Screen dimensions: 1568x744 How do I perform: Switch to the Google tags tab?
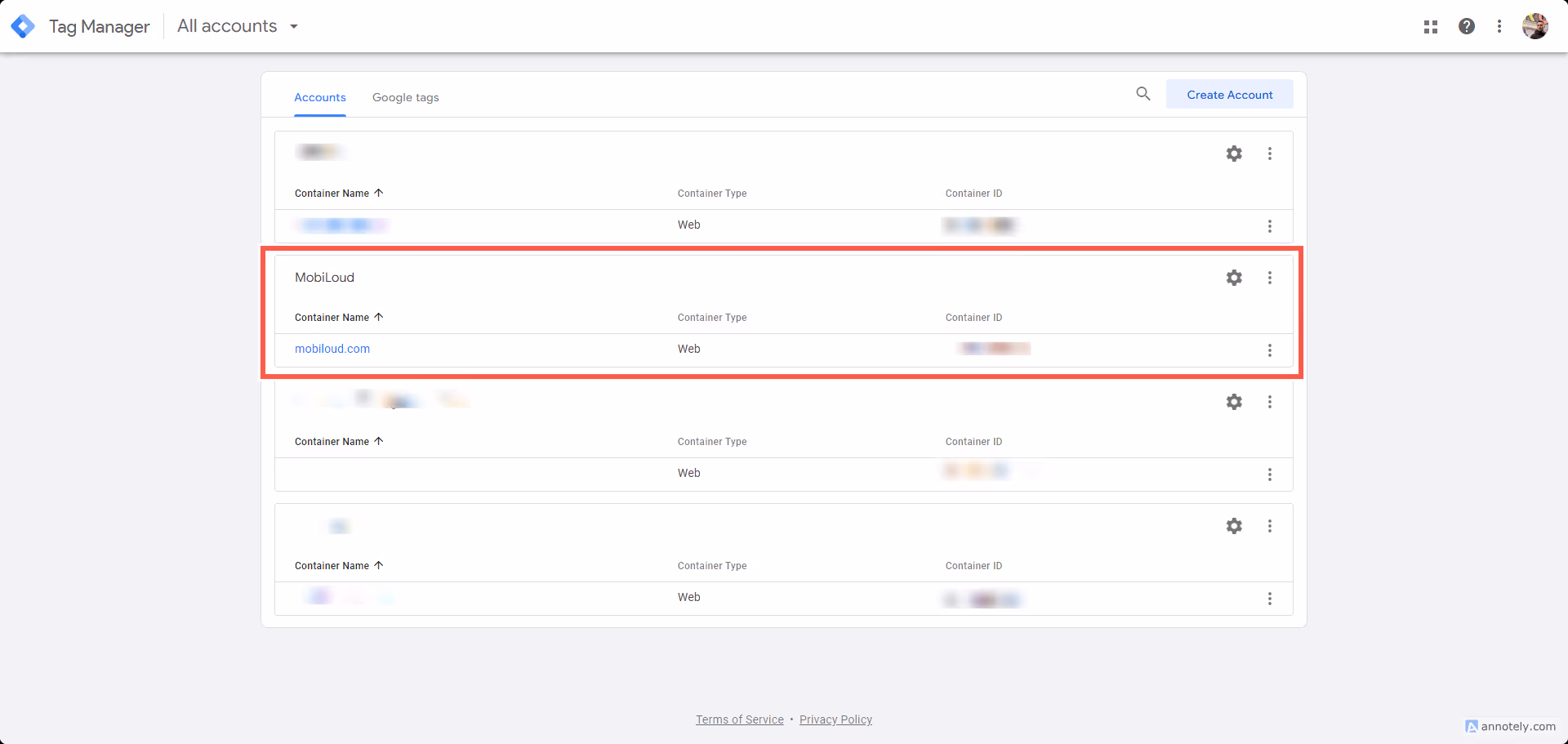(406, 97)
